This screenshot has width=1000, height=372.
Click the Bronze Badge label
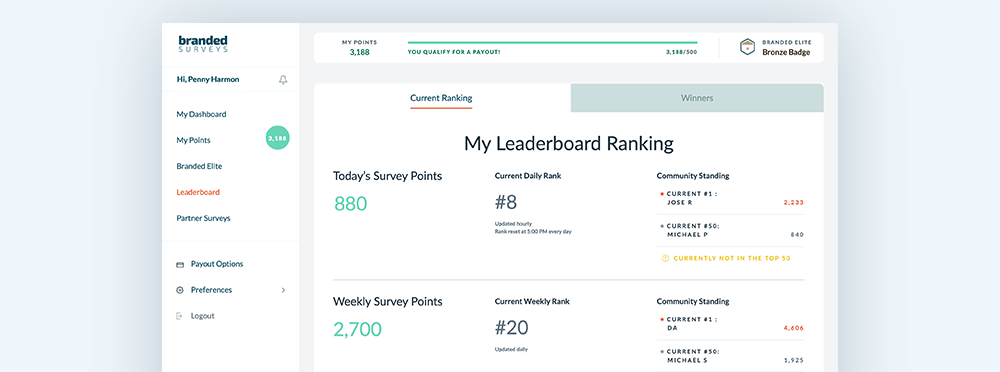[786, 52]
